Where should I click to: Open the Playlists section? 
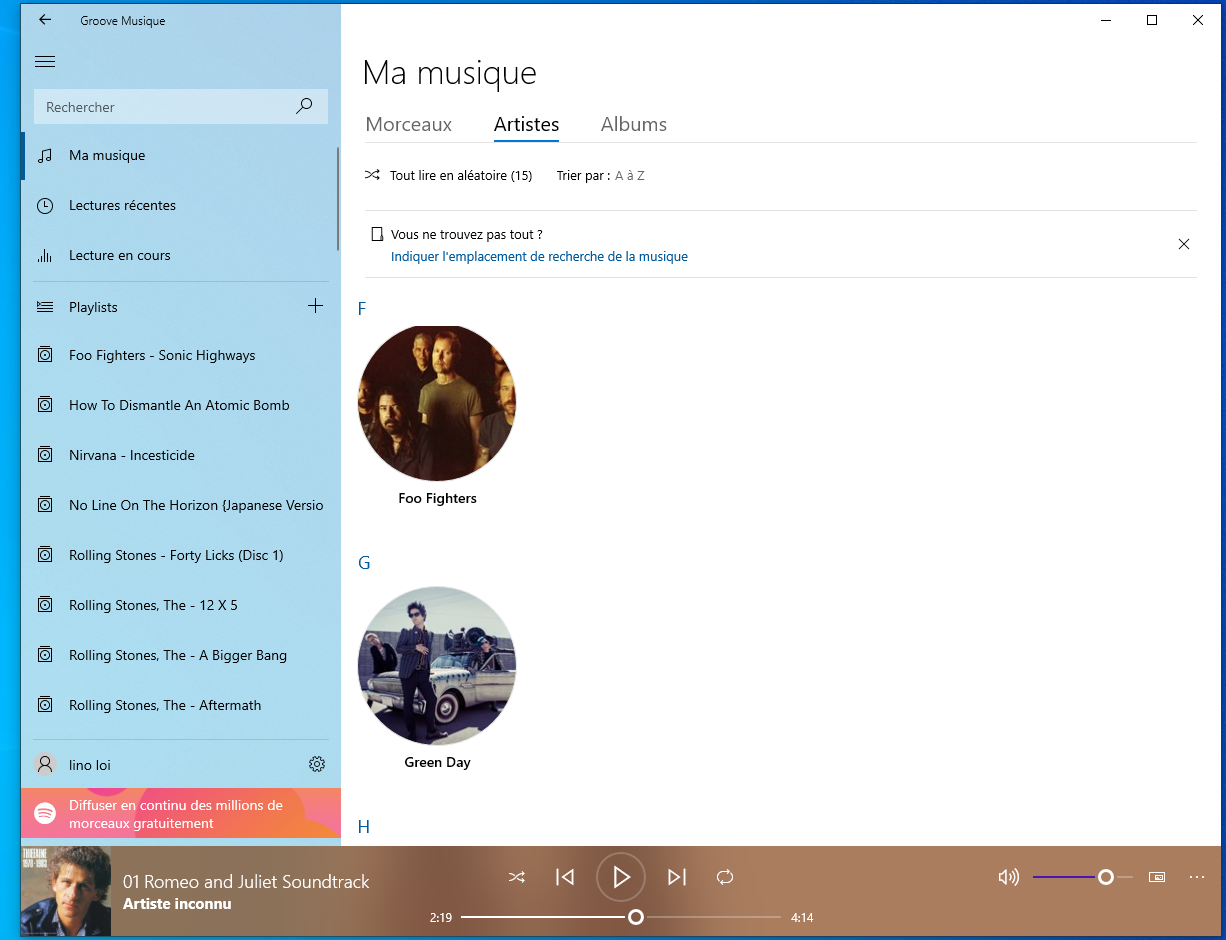click(160, 307)
